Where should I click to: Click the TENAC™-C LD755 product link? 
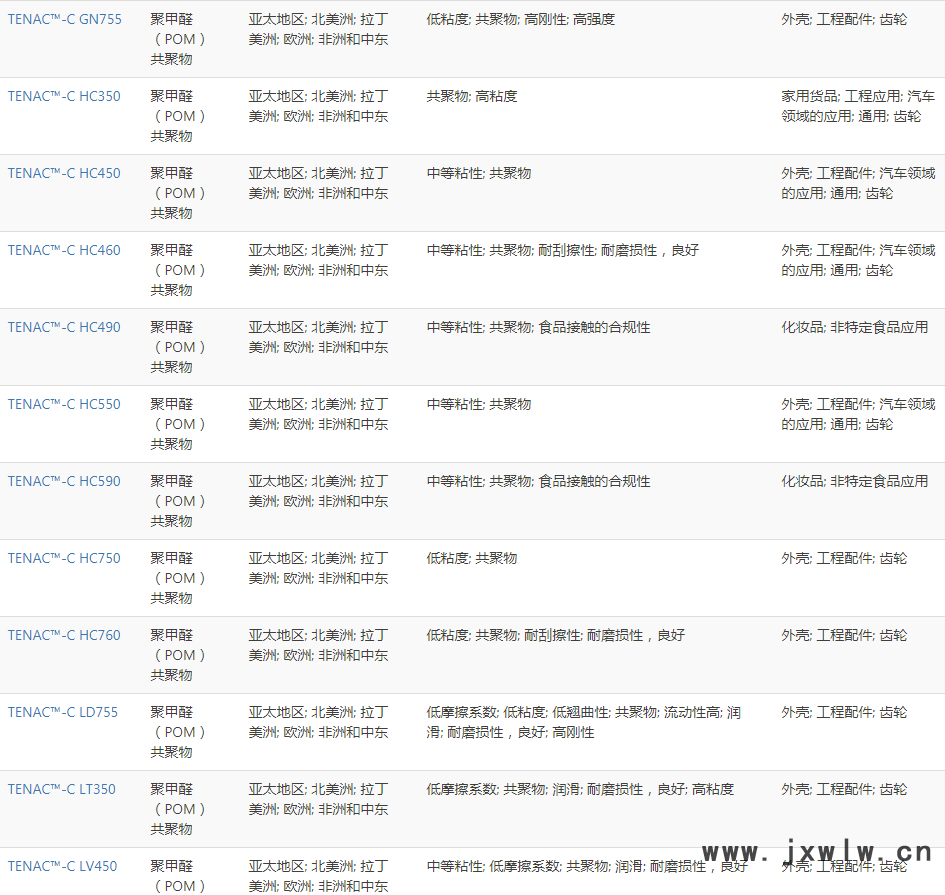[x=63, y=712]
